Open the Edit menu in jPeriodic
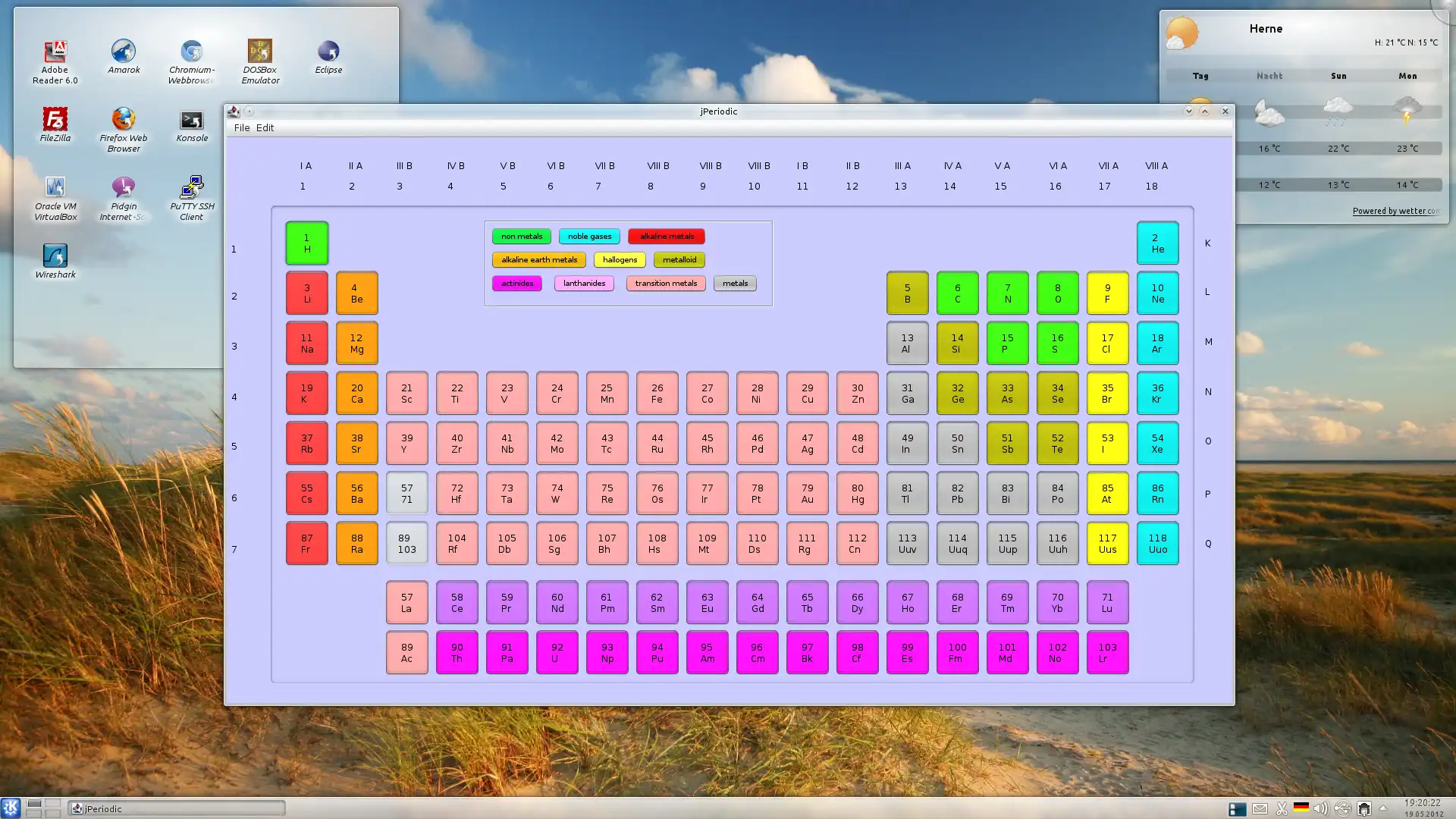The height and width of the screenshot is (819, 1456). pos(264,127)
